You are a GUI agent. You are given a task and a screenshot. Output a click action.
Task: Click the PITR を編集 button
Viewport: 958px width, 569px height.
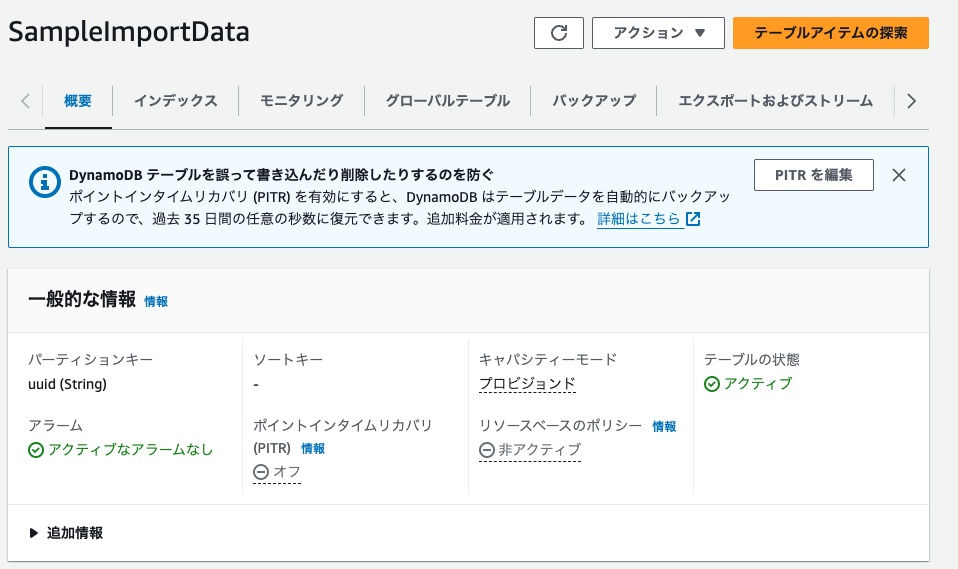click(813, 175)
